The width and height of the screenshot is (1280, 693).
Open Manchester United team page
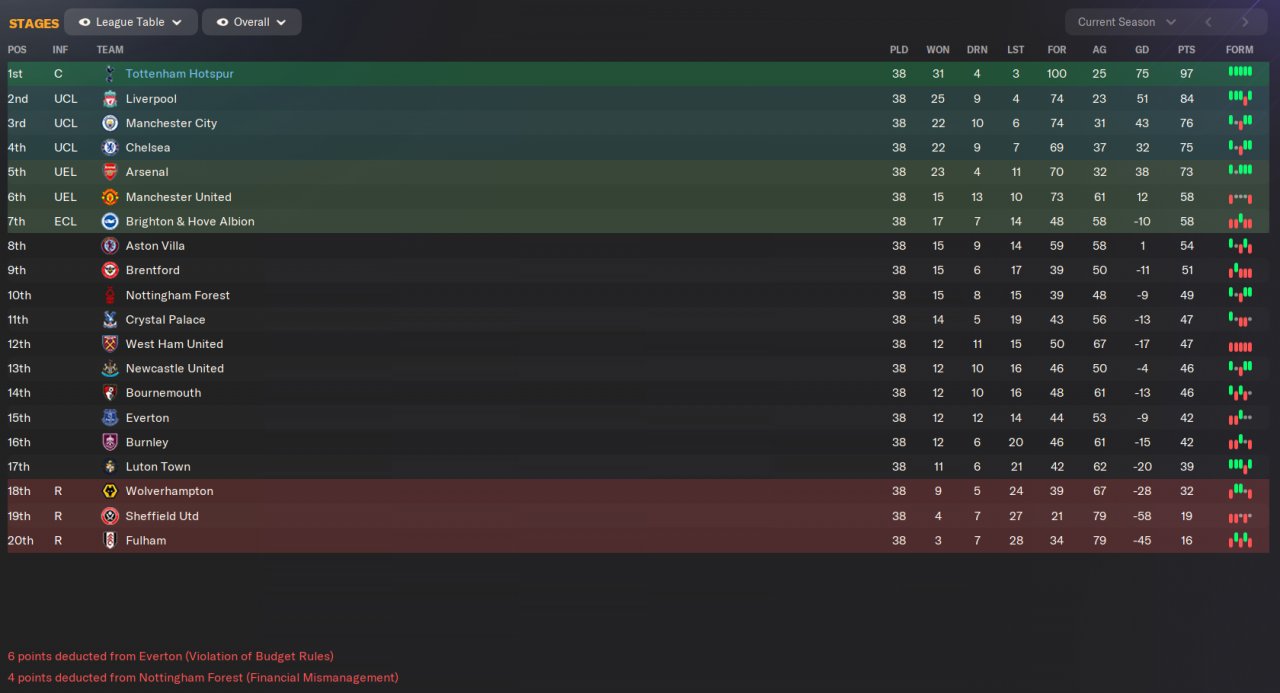pyautogui.click(x=178, y=197)
